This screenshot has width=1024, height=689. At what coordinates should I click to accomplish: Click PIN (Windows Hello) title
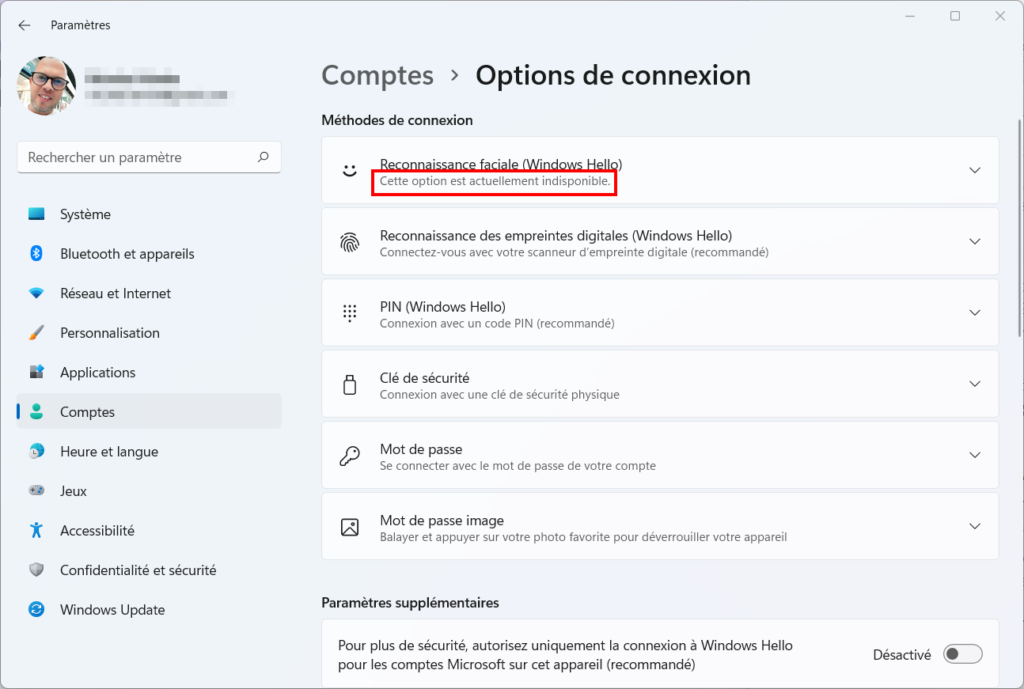point(443,306)
